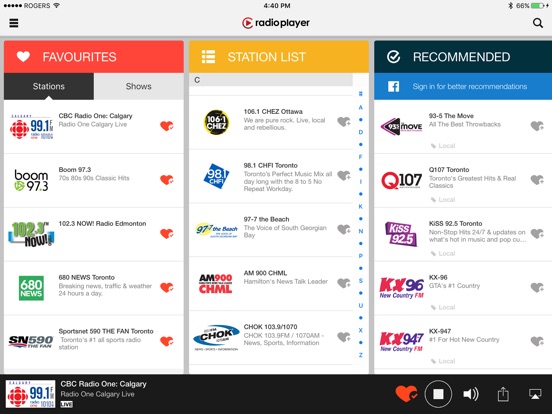Tap the 97-7 the Beach logo
The height and width of the screenshot is (414, 552).
click(217, 230)
